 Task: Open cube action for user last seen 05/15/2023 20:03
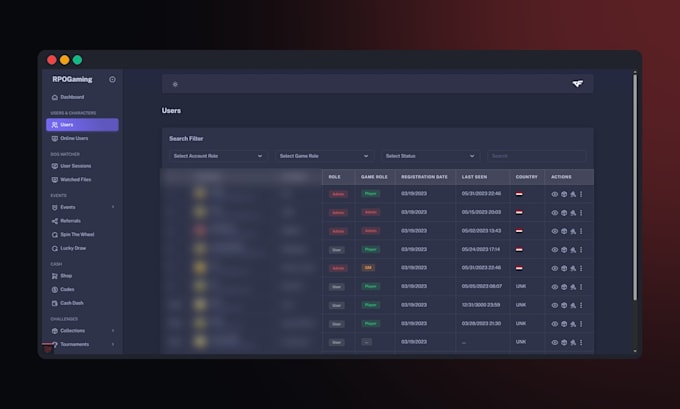coord(564,213)
